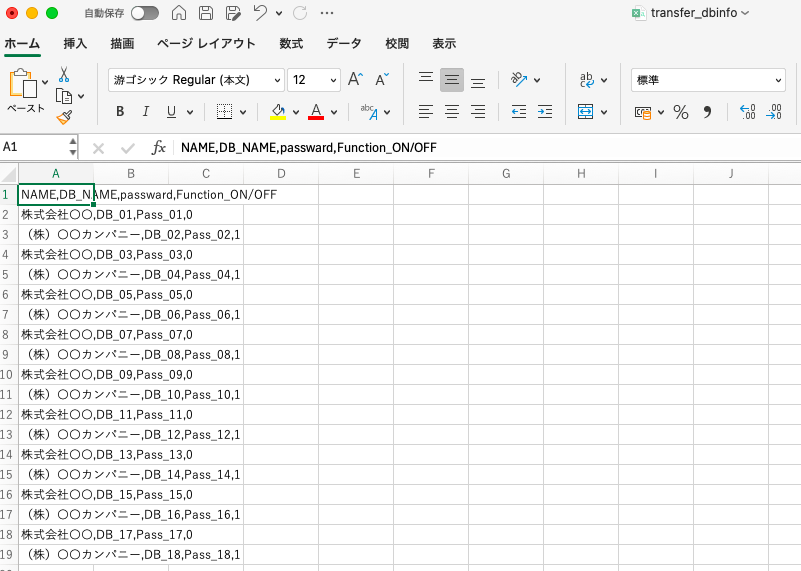This screenshot has height=571, width=801.
Task: Click the Merge and Center icon
Action: (585, 111)
